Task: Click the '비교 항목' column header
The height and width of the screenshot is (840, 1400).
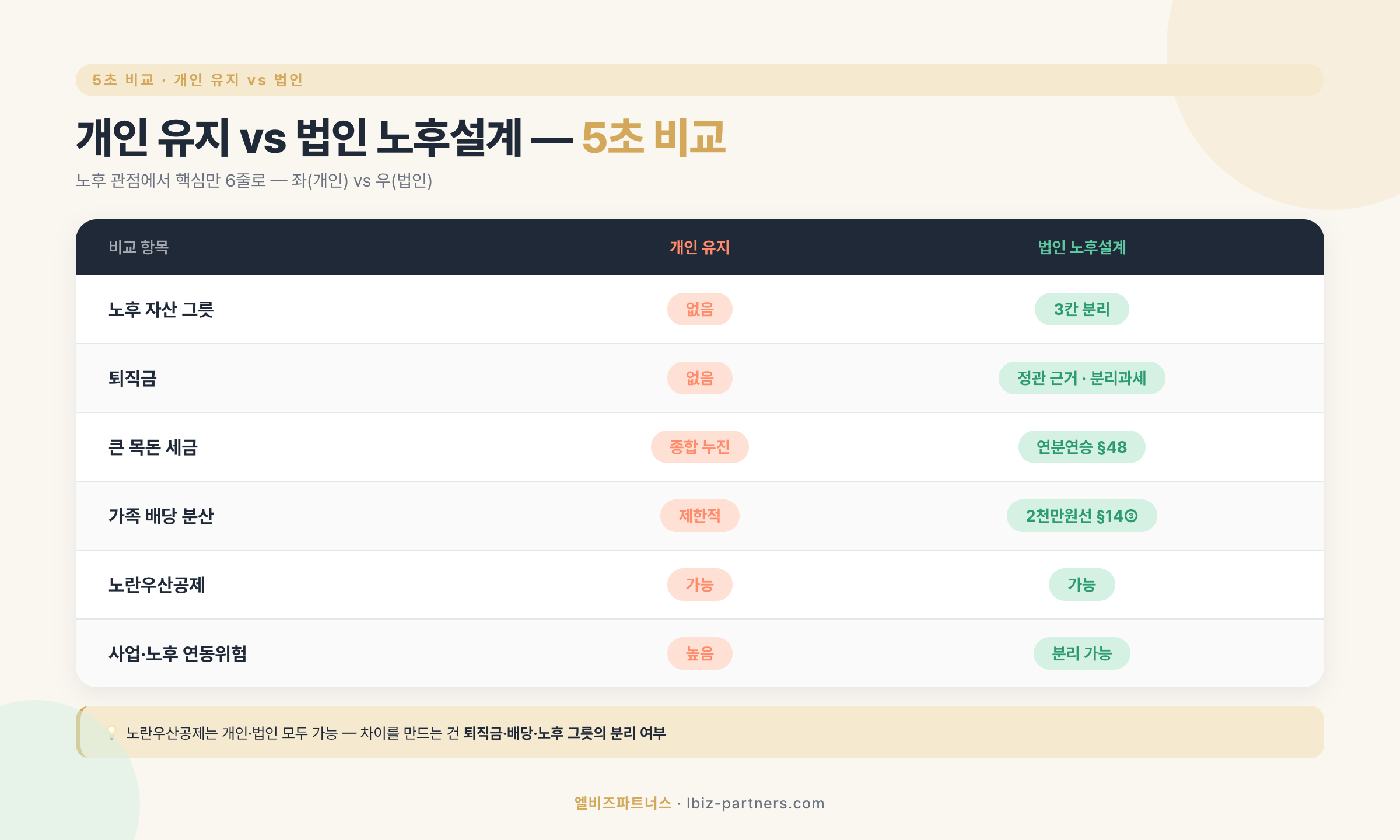Action: (139, 247)
